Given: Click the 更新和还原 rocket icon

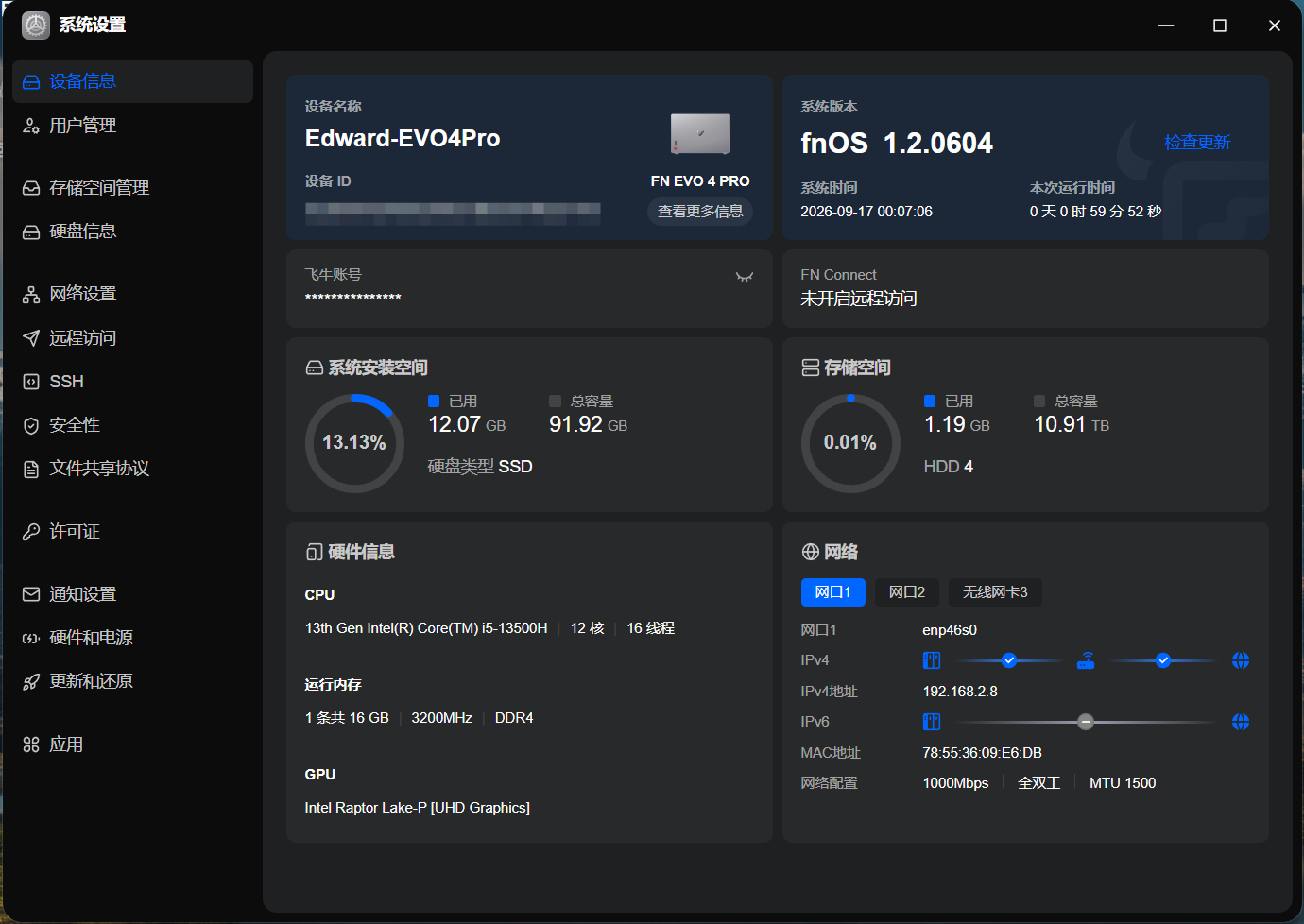Looking at the screenshot, I should (31, 682).
